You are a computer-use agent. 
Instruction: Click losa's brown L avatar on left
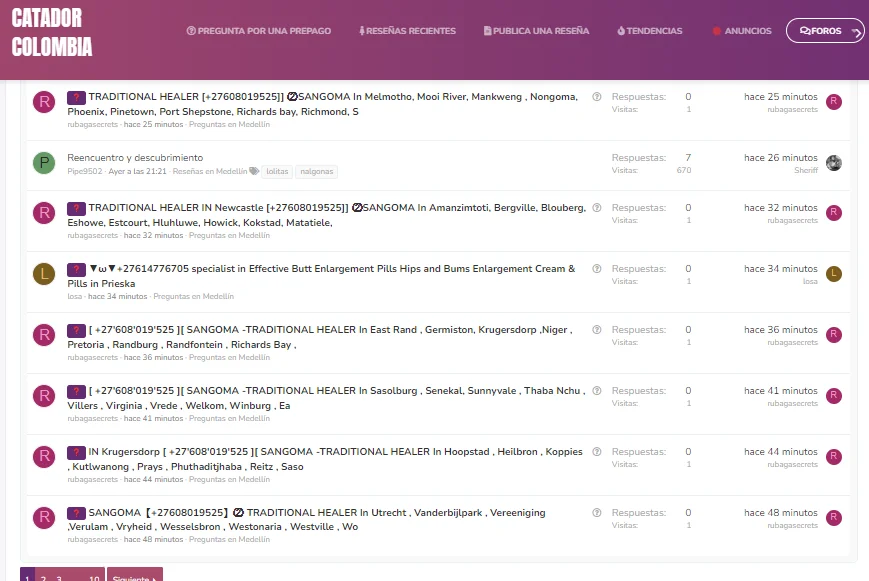click(x=44, y=274)
